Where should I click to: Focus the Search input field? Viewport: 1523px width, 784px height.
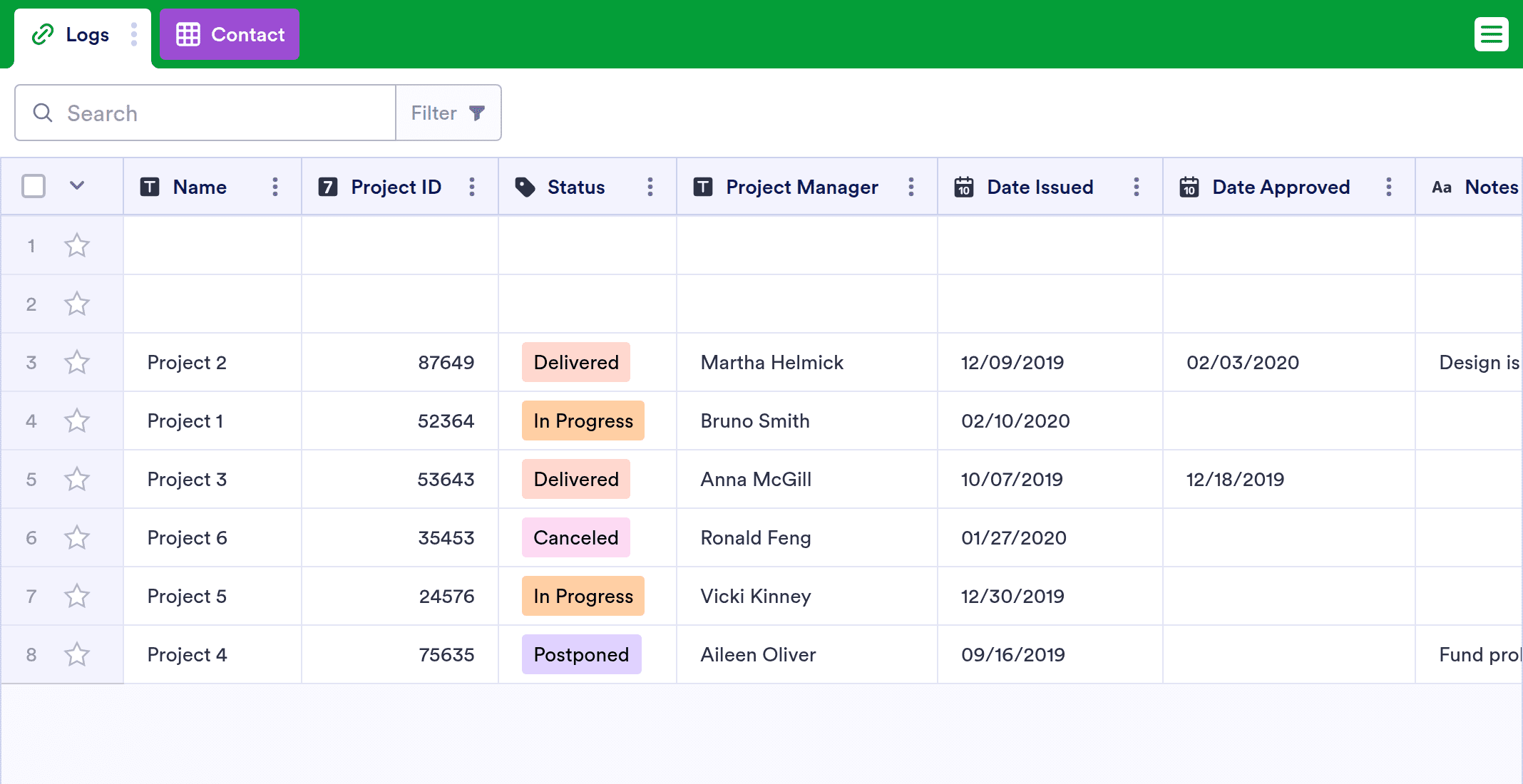tap(205, 113)
